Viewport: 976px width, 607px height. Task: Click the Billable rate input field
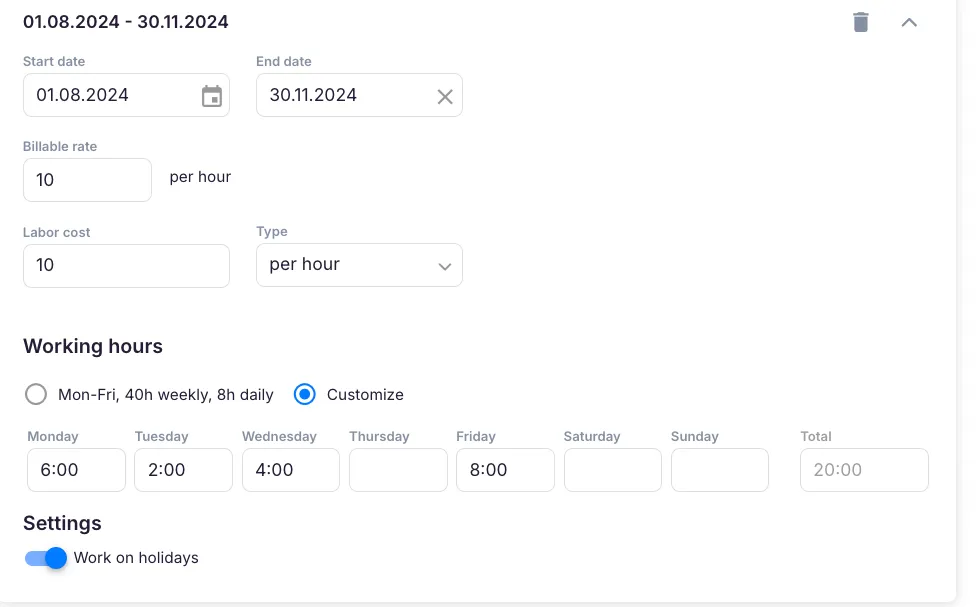(87, 180)
